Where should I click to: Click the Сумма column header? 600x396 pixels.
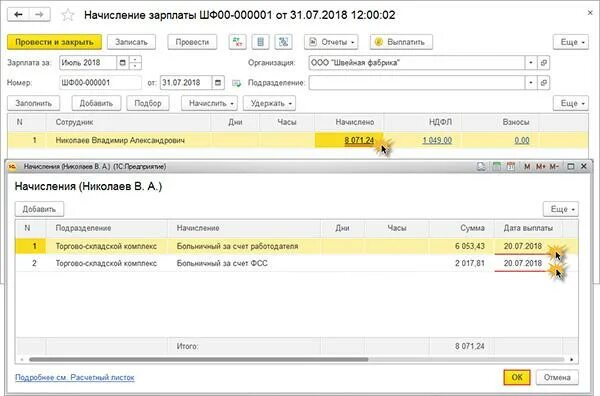[x=462, y=228]
